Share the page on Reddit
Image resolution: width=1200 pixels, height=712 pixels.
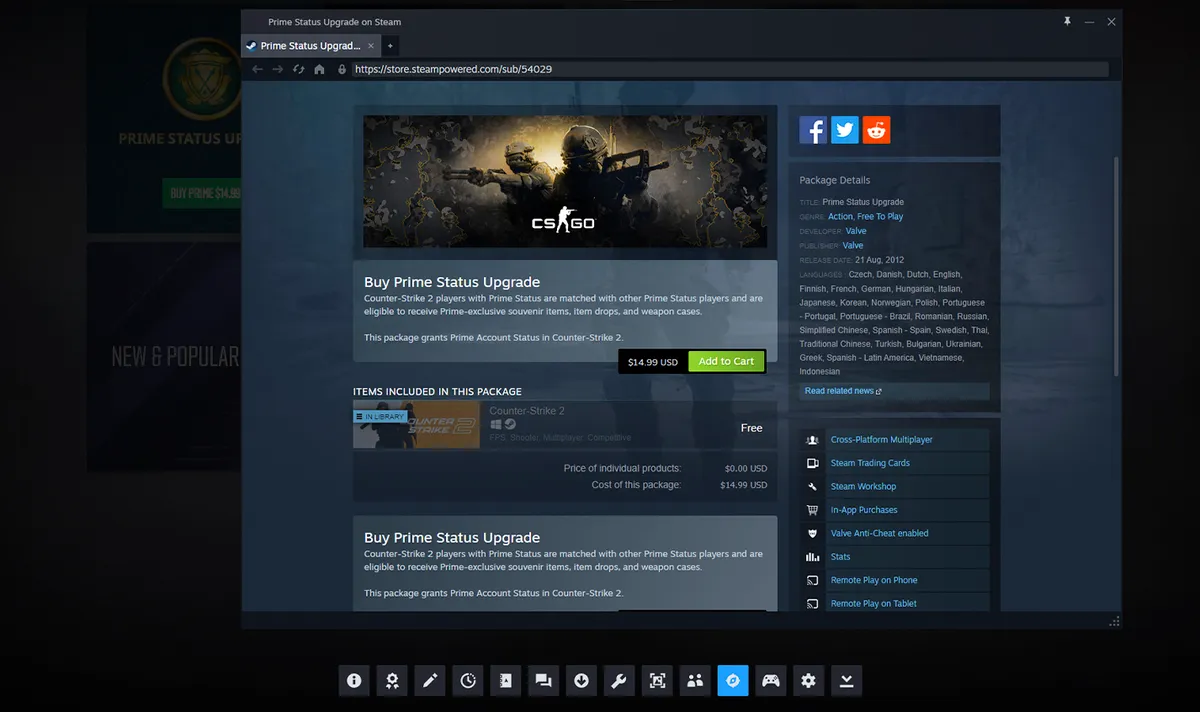pyautogui.click(x=877, y=130)
